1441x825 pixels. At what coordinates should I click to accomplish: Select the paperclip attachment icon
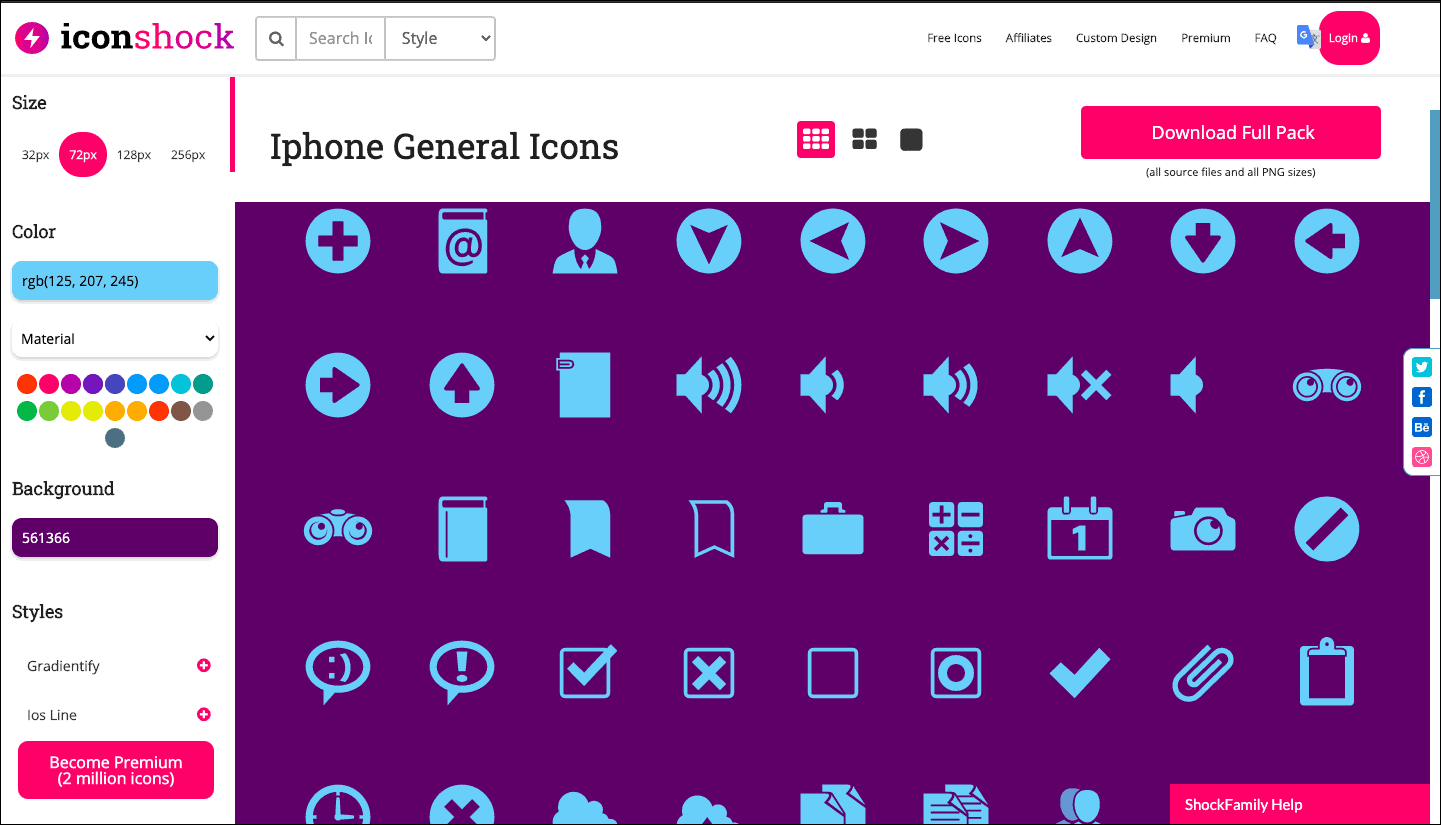tap(1202, 673)
